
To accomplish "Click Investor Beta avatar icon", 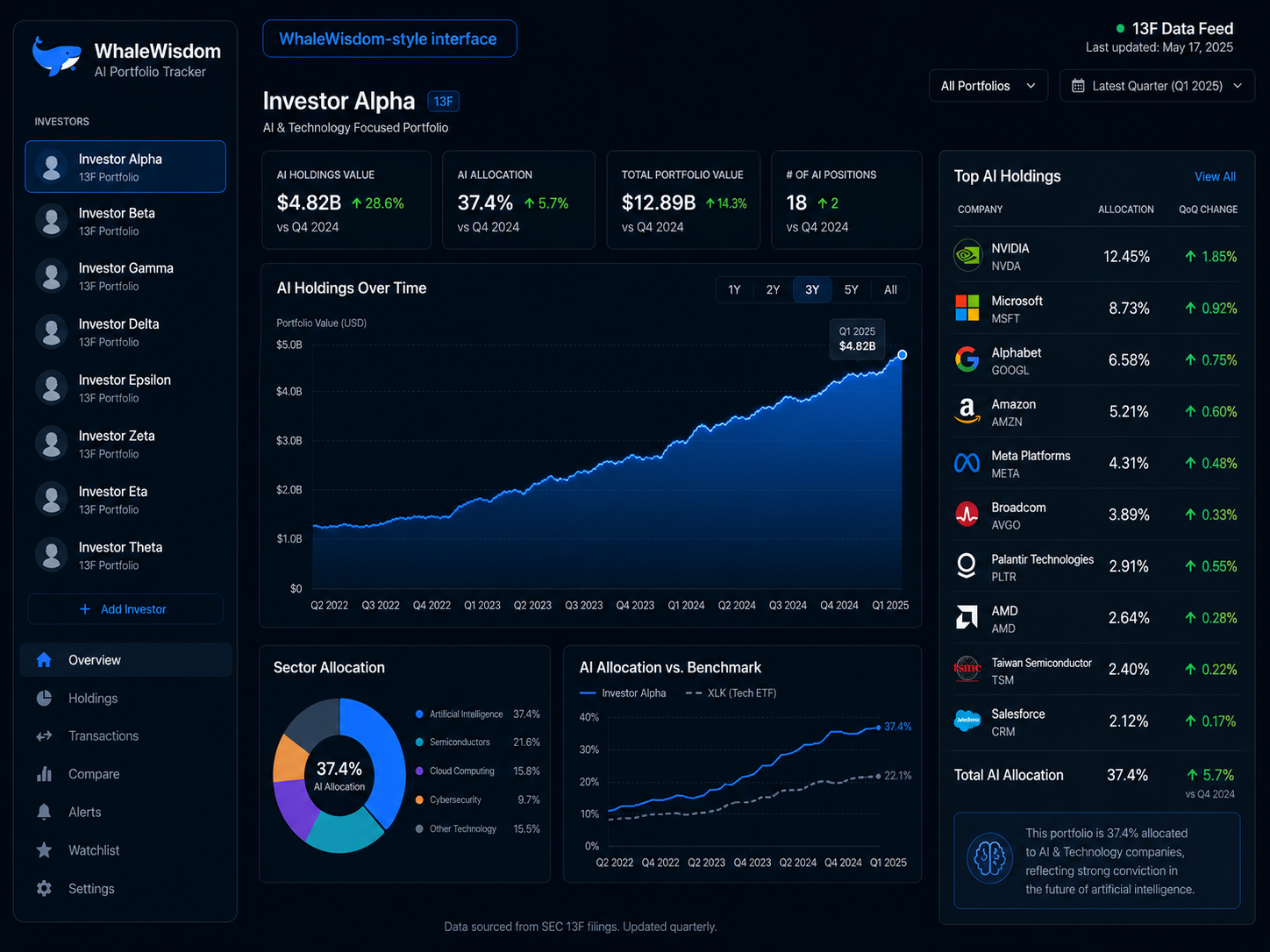I will (x=52, y=221).
